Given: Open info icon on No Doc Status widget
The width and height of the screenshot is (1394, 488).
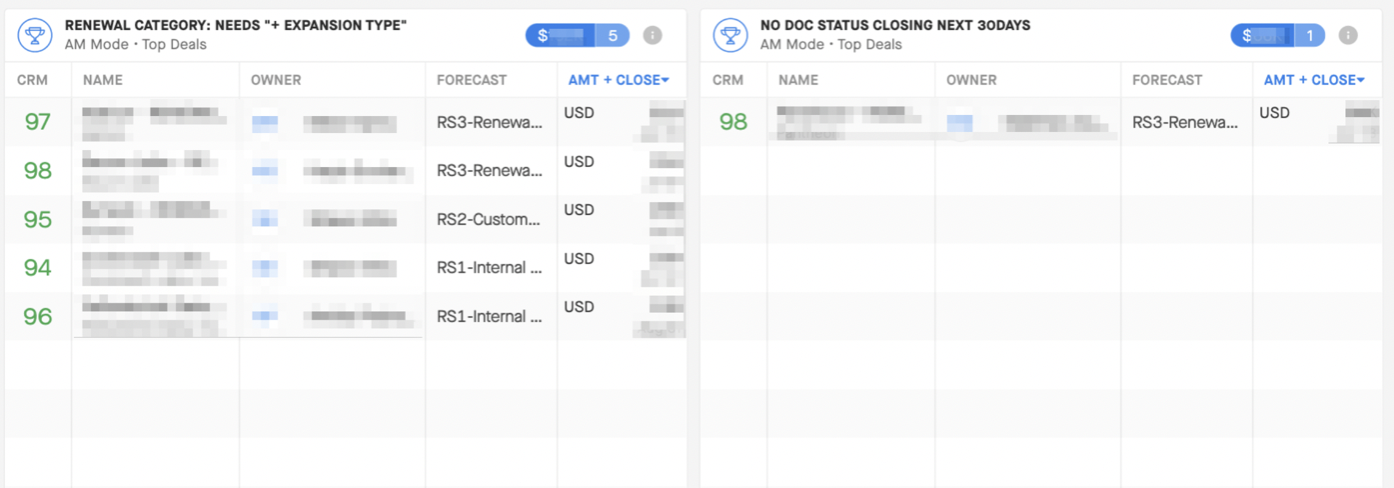Looking at the screenshot, I should tap(1348, 36).
